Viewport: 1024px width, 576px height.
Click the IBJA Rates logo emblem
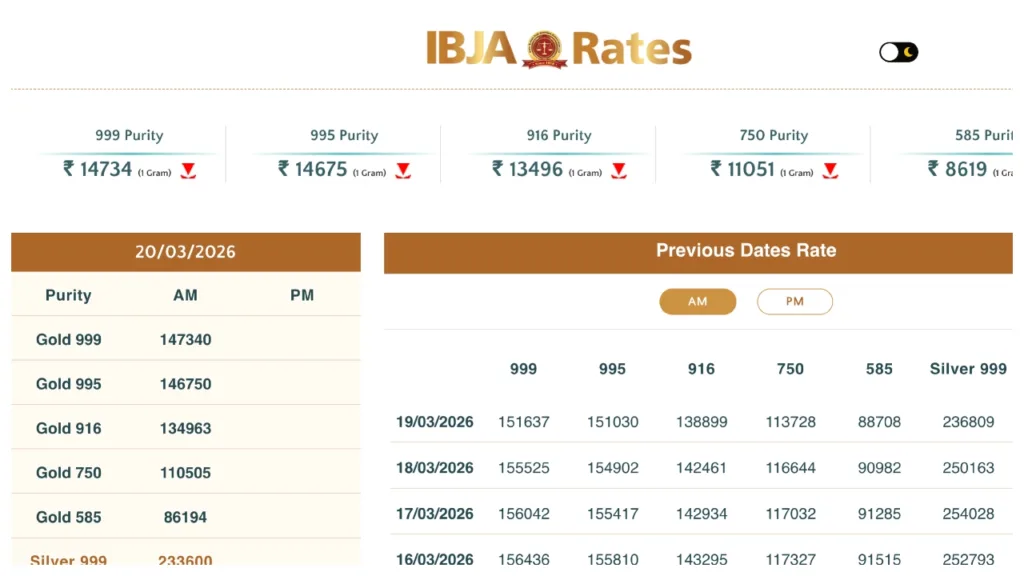click(x=545, y=48)
